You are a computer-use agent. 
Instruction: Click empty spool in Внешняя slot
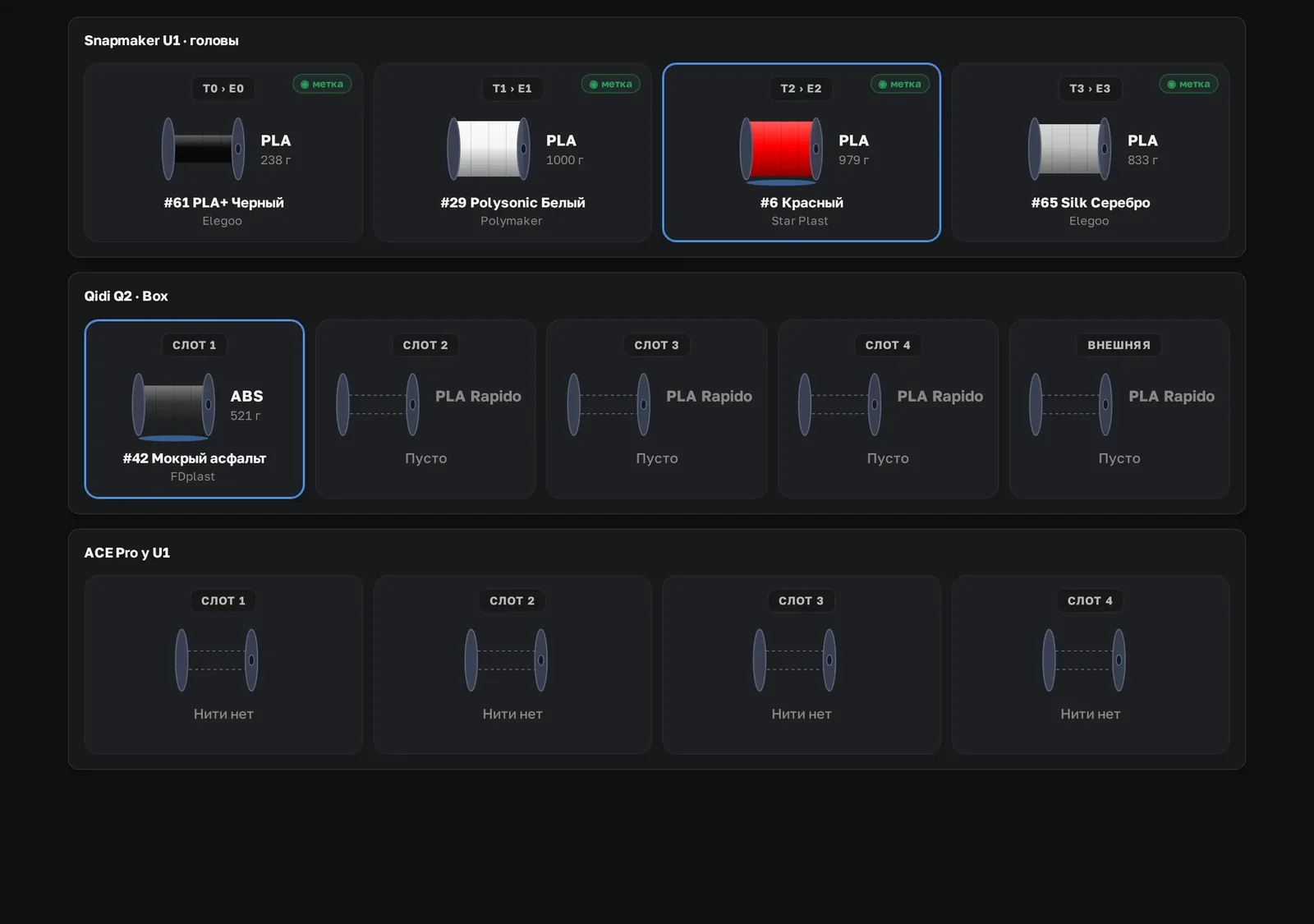(x=1071, y=404)
